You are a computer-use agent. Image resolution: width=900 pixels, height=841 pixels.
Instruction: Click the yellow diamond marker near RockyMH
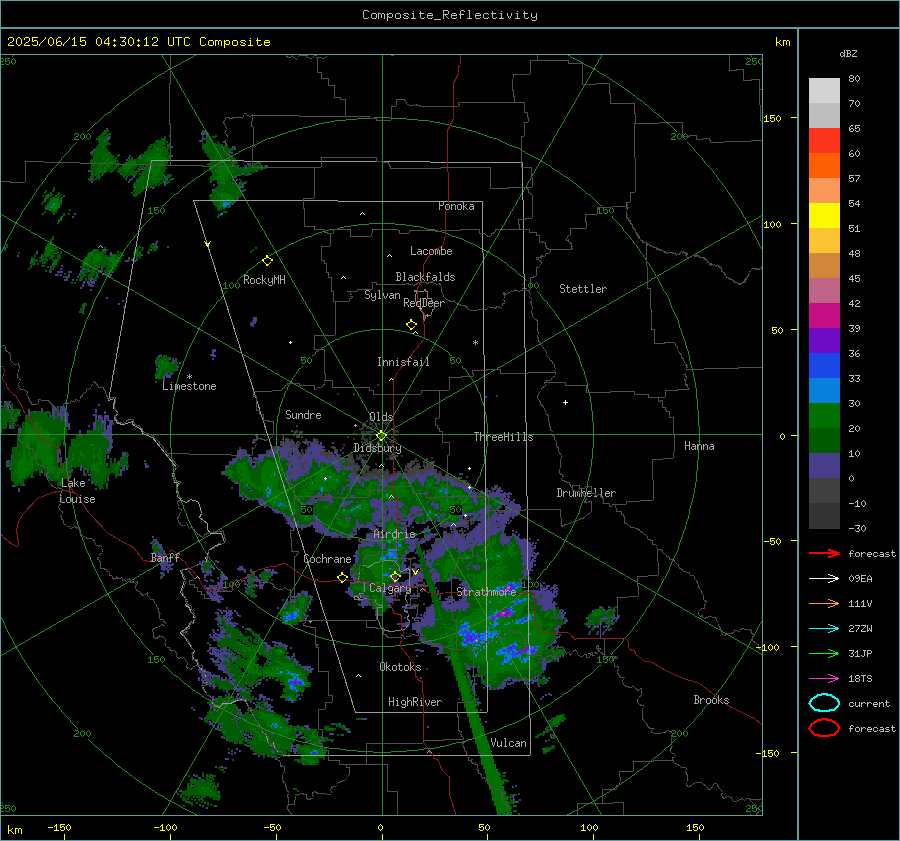click(x=267, y=261)
